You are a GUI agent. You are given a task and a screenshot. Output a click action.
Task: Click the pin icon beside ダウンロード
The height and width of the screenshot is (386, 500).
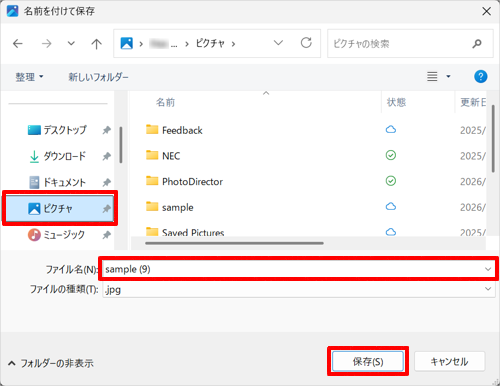(106, 156)
